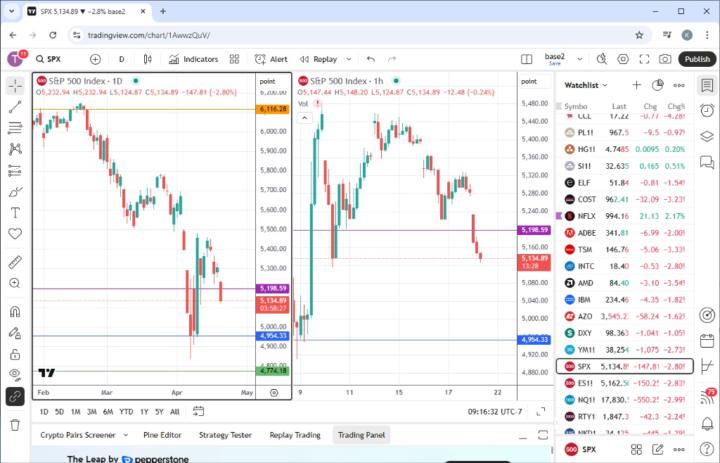Open the Indicators dialog
This screenshot has width=720, height=463.
[x=193, y=59]
